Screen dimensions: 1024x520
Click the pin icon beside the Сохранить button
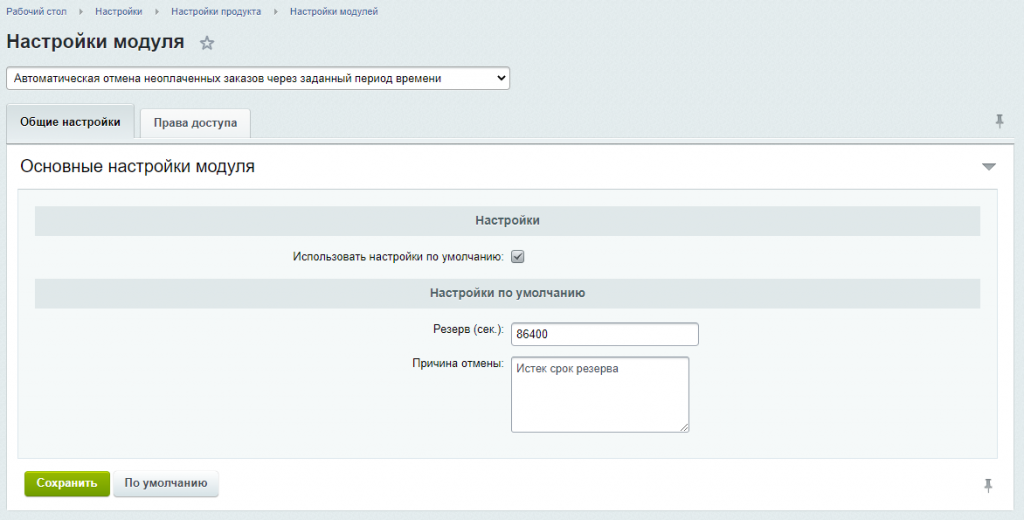988,485
